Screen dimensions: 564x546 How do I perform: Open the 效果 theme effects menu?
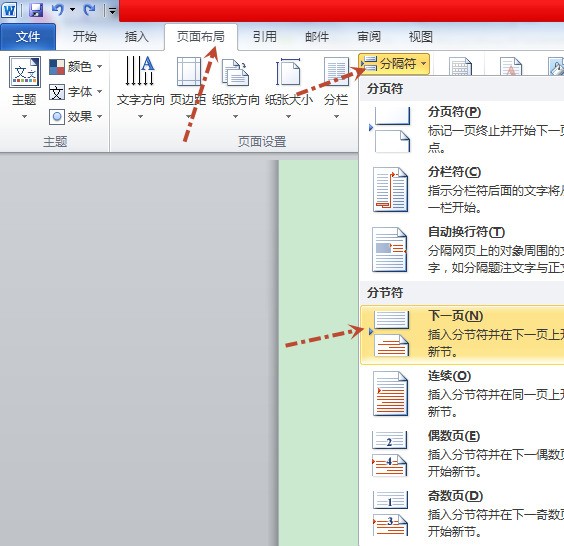click(x=76, y=117)
